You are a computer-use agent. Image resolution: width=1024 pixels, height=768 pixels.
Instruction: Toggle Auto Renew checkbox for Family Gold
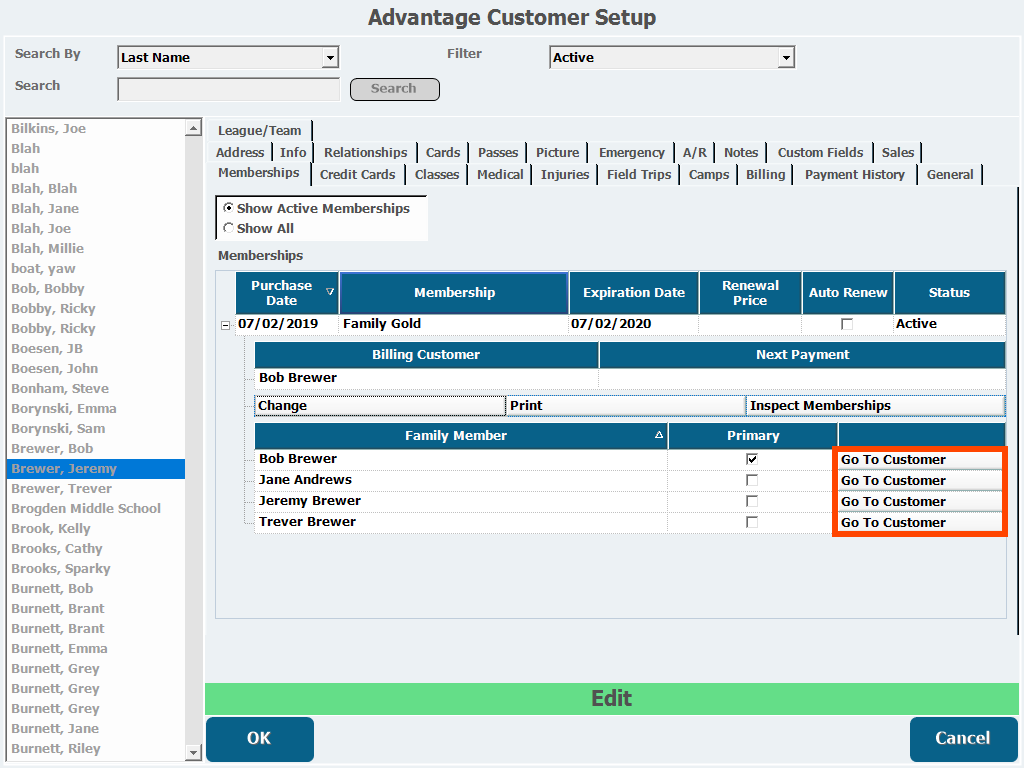pyautogui.click(x=847, y=324)
